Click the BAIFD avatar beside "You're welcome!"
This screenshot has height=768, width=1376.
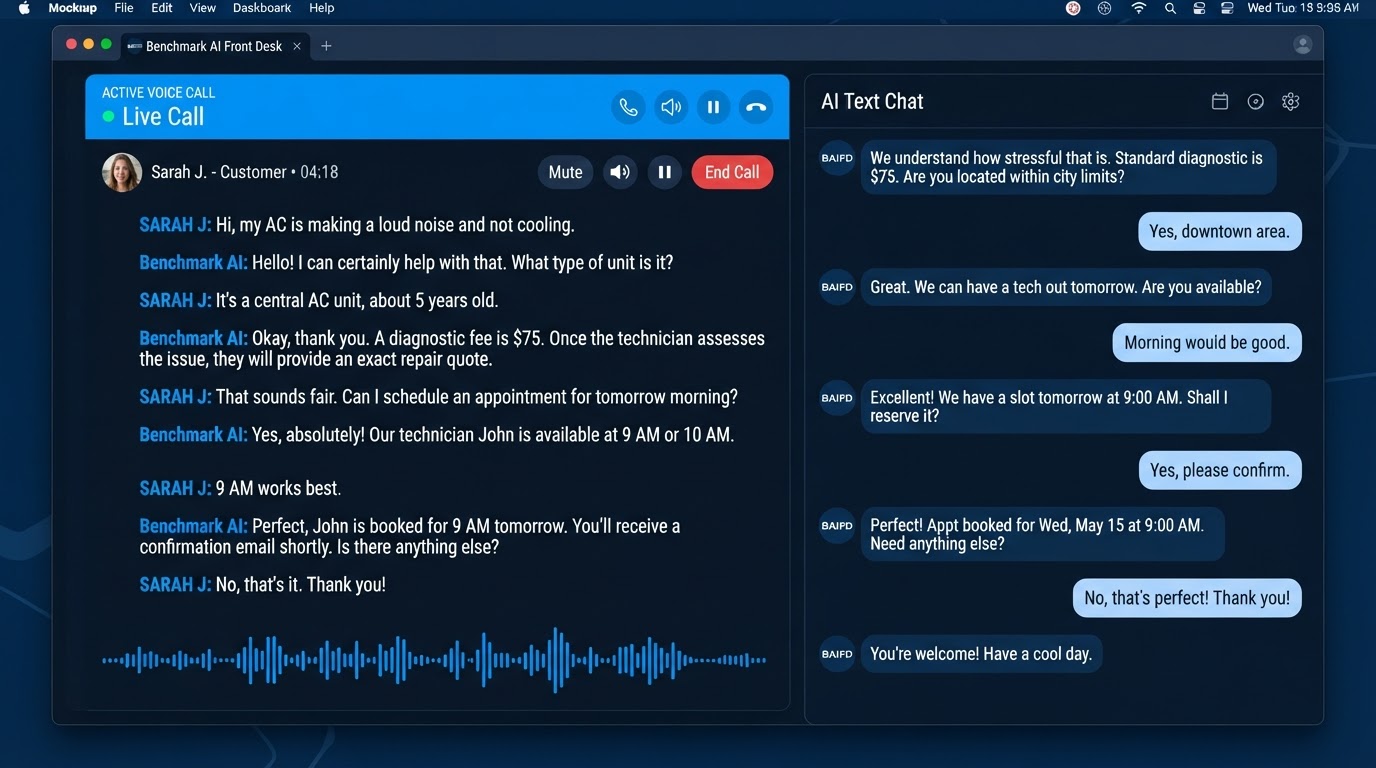tap(837, 654)
